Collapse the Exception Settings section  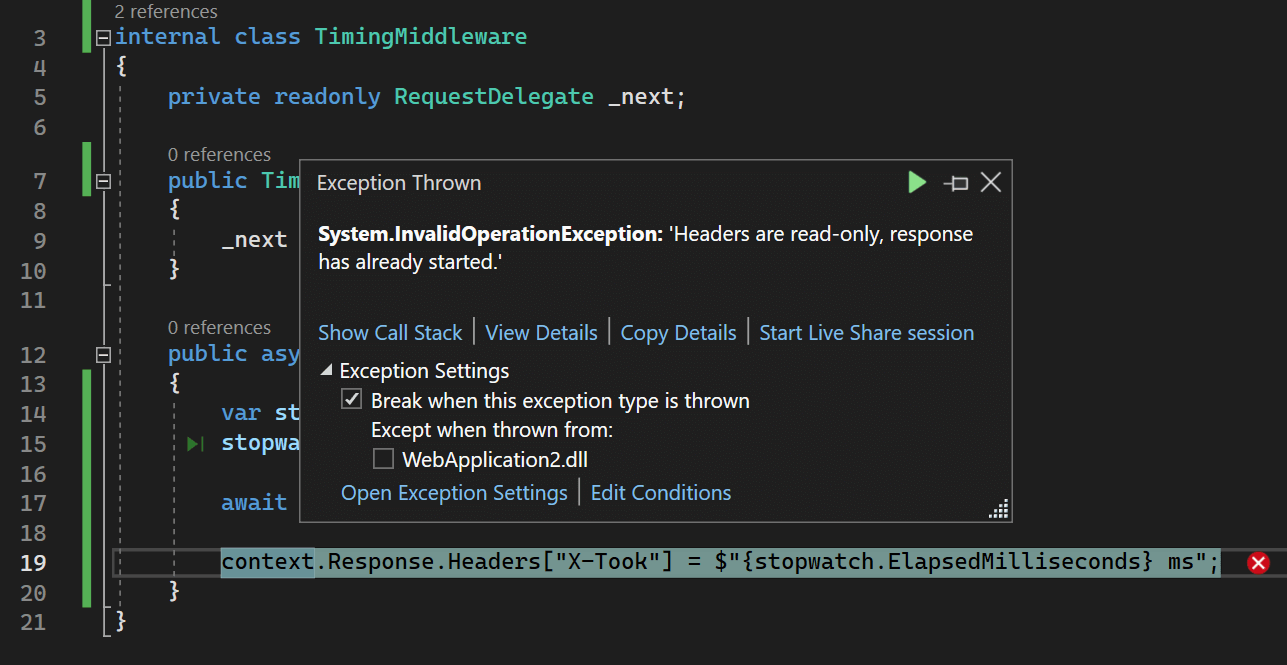pyautogui.click(x=325, y=370)
